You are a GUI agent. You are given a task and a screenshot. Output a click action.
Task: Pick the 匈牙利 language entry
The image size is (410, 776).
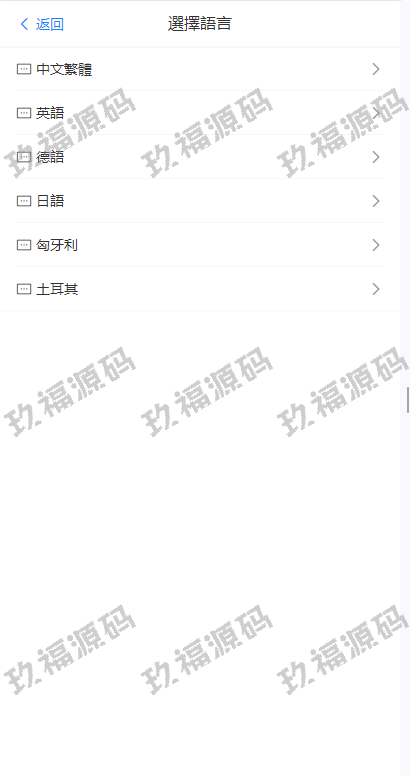tap(200, 245)
